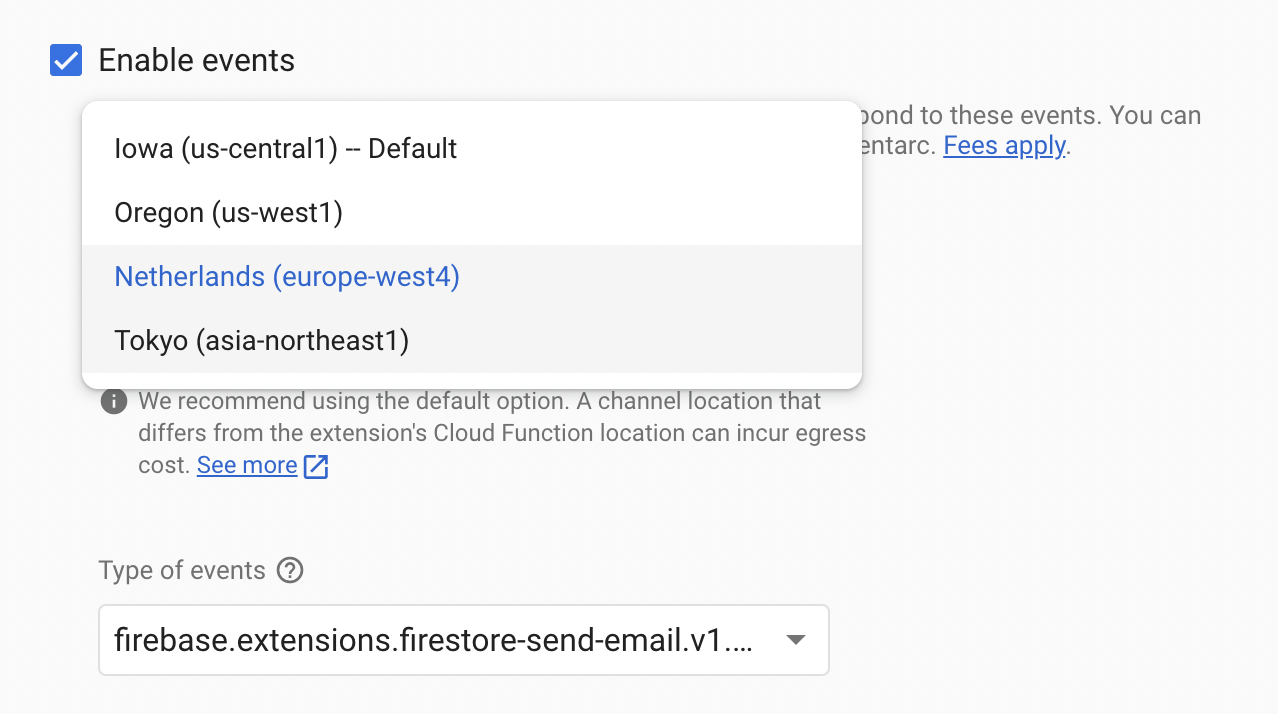Open the Fees apply link
Image resolution: width=1278 pixels, height=714 pixels.
click(x=1003, y=145)
